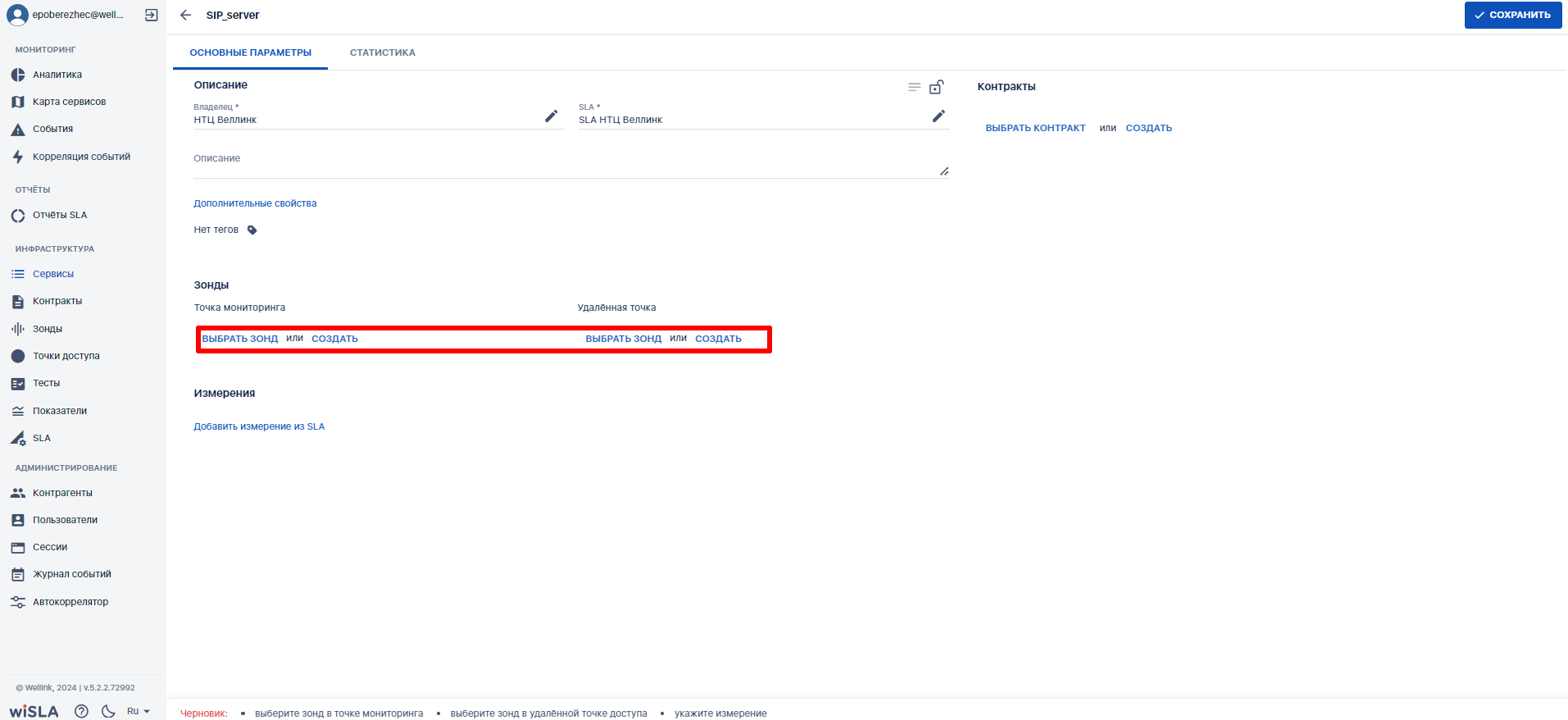Image resolution: width=1568 pixels, height=720 pixels.
Task: Click the Корреляция событий lightning icon
Action: point(18,157)
